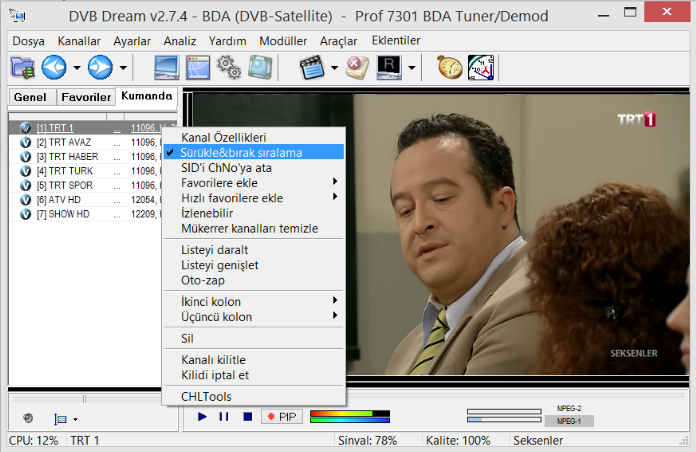Open Araçlar menu

point(338,41)
